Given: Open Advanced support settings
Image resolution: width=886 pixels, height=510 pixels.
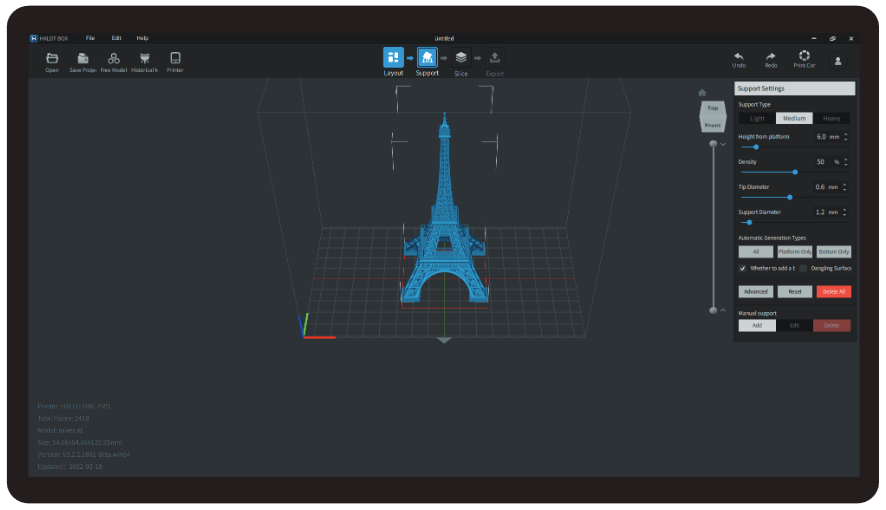Looking at the screenshot, I should (x=755, y=292).
